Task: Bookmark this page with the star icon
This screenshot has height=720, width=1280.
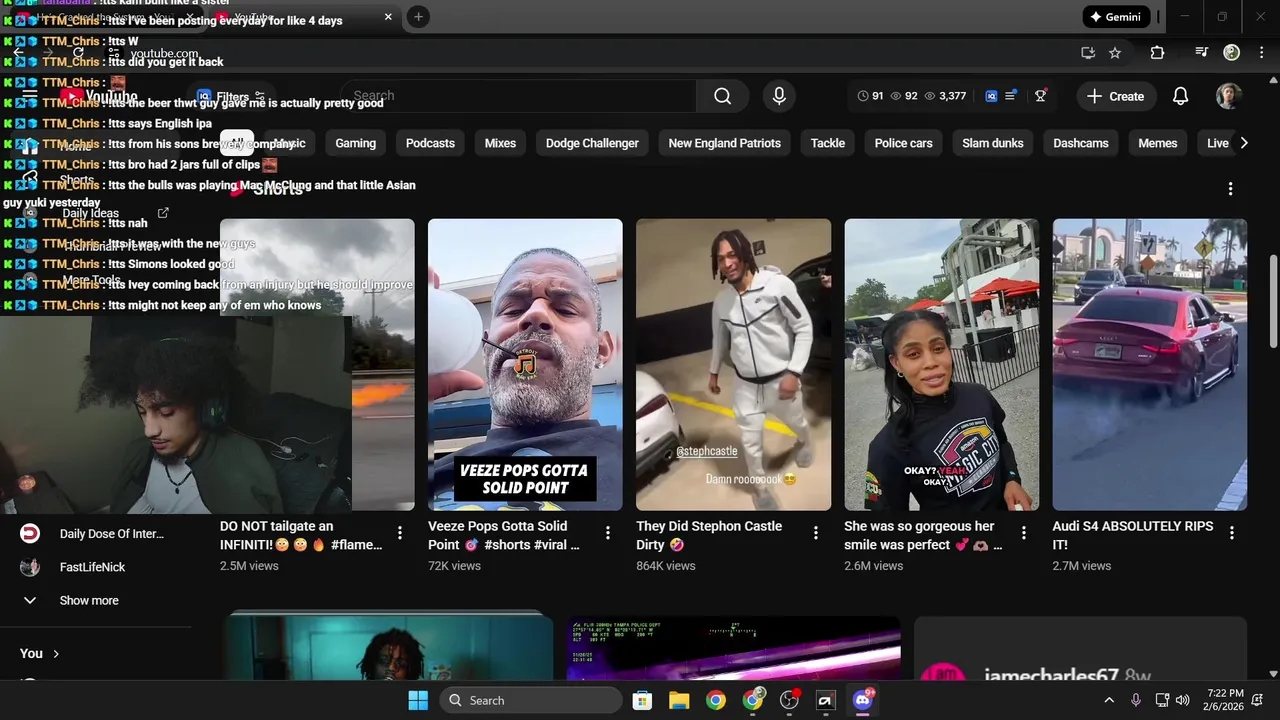Action: click(x=1115, y=53)
